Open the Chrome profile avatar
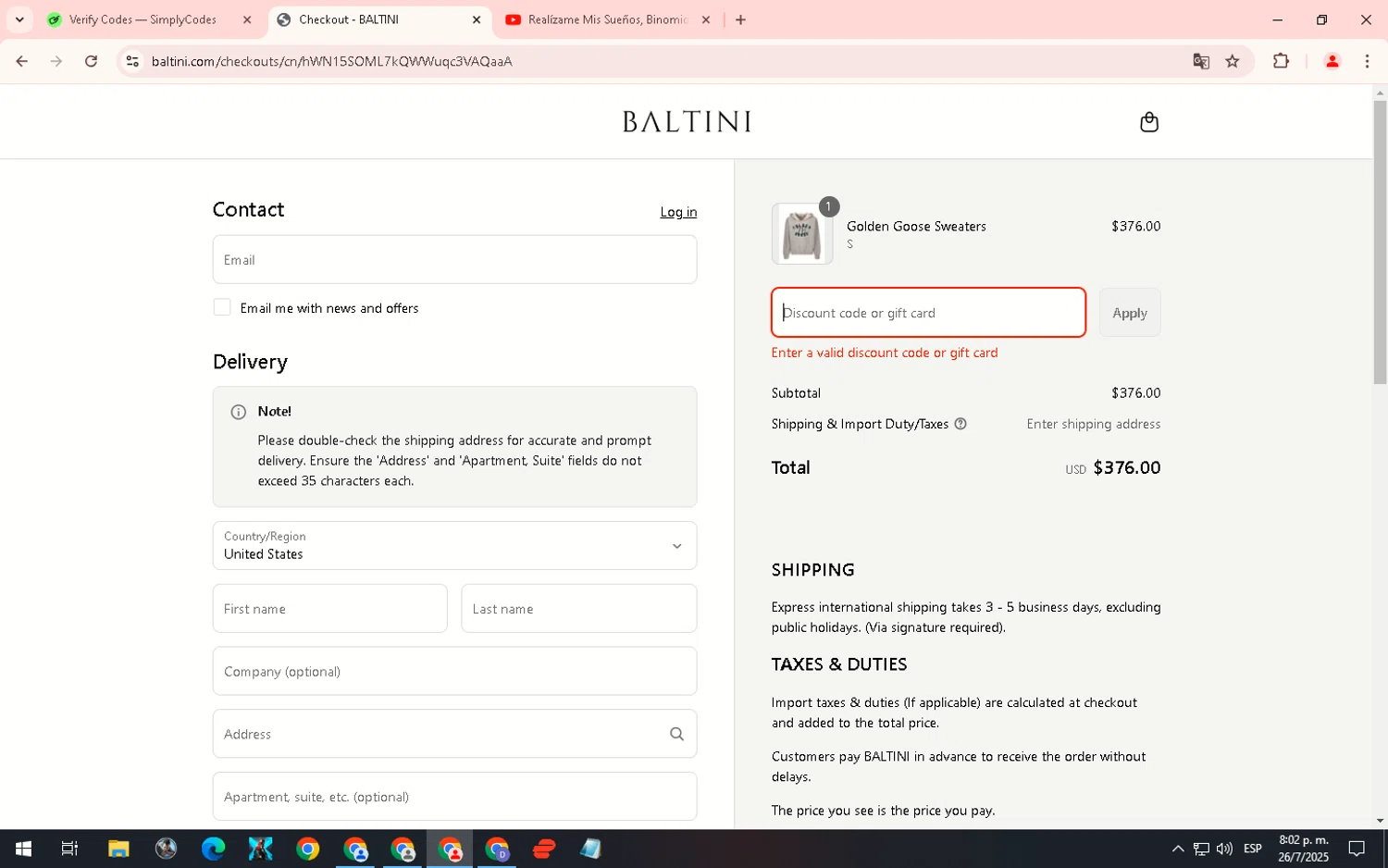This screenshot has width=1388, height=868. [1332, 61]
